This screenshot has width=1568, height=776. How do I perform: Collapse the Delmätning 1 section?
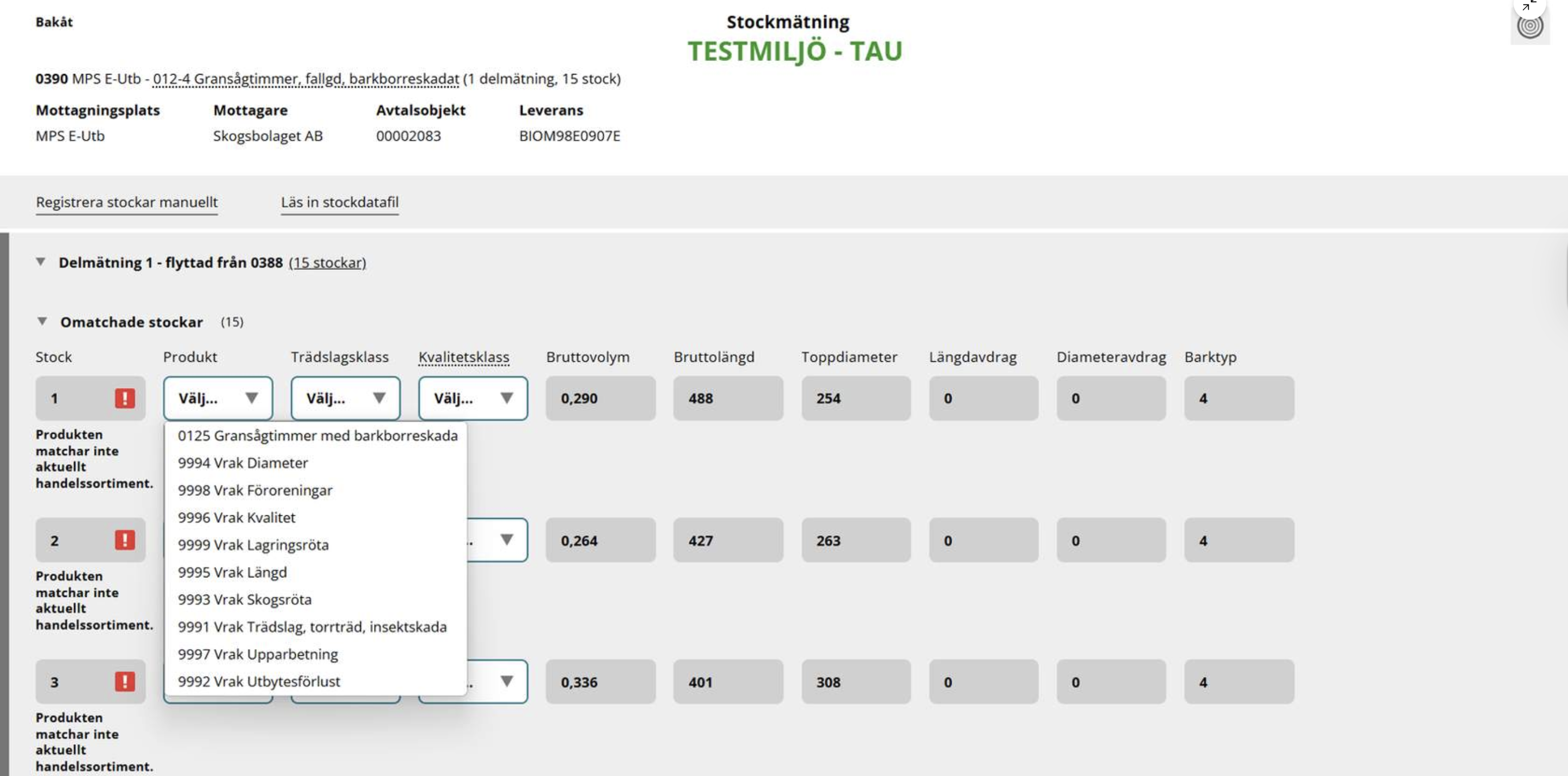(x=41, y=262)
